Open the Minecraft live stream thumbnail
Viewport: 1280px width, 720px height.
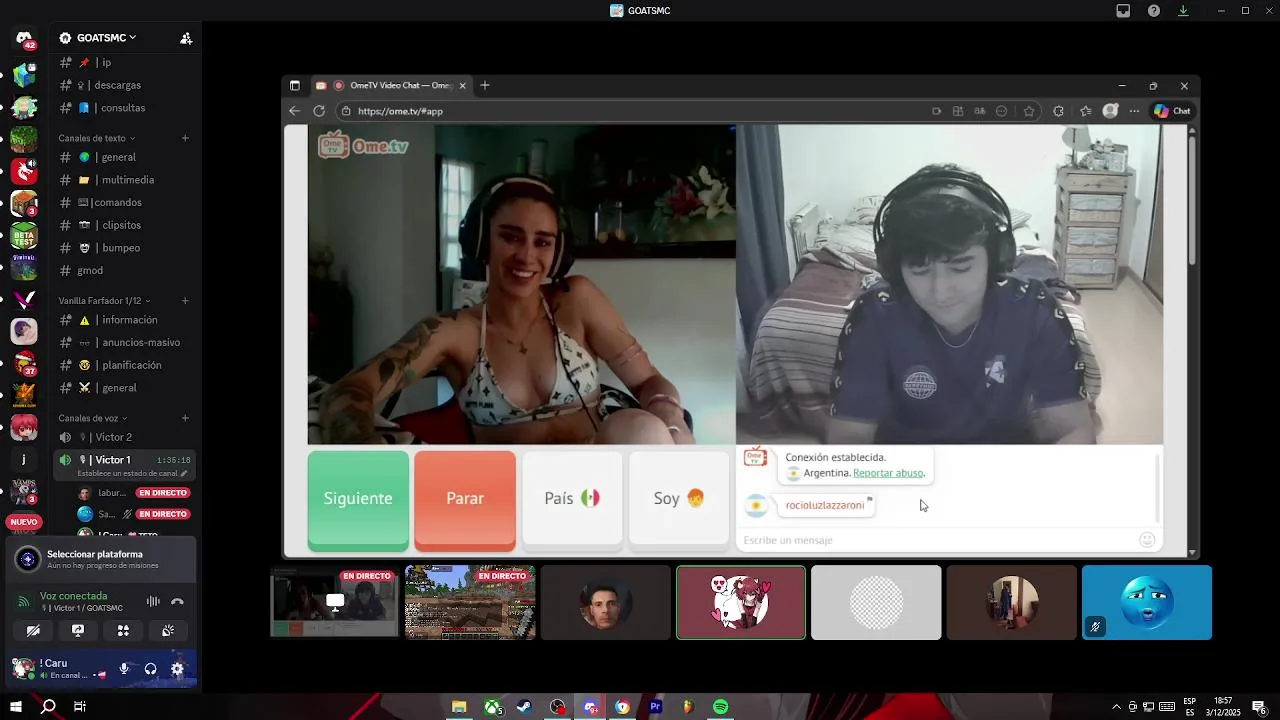pos(470,602)
